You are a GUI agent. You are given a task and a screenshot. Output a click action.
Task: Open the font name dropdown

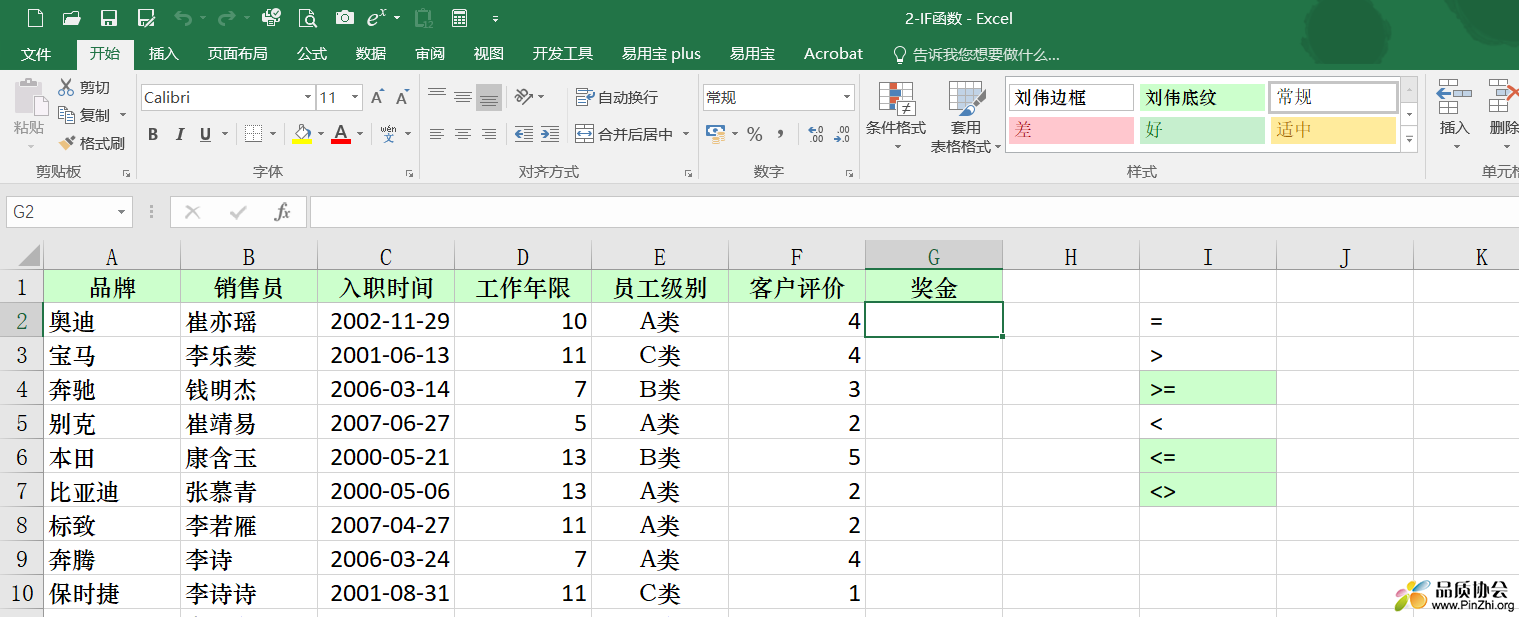[307, 97]
